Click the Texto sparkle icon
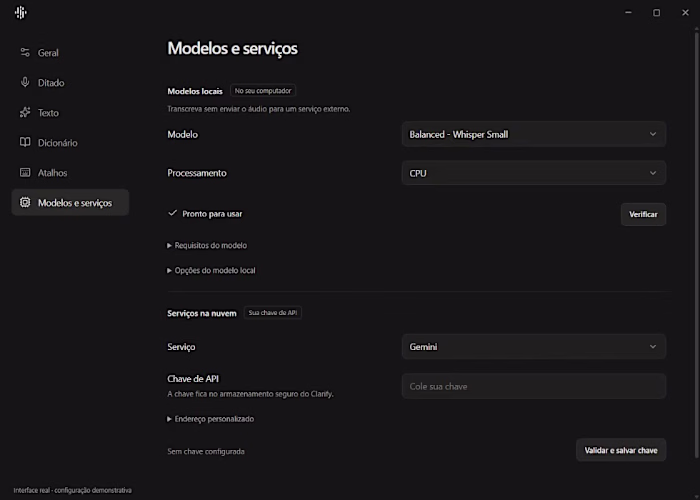This screenshot has height=500, width=700. 25,112
